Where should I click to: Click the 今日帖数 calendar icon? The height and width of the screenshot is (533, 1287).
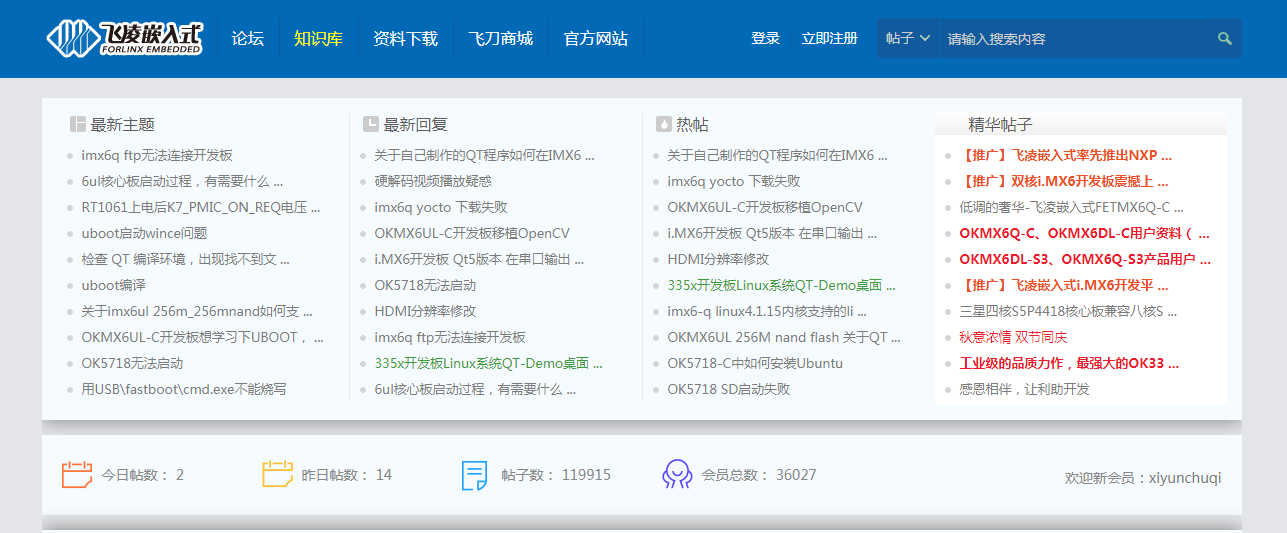pyautogui.click(x=77, y=474)
